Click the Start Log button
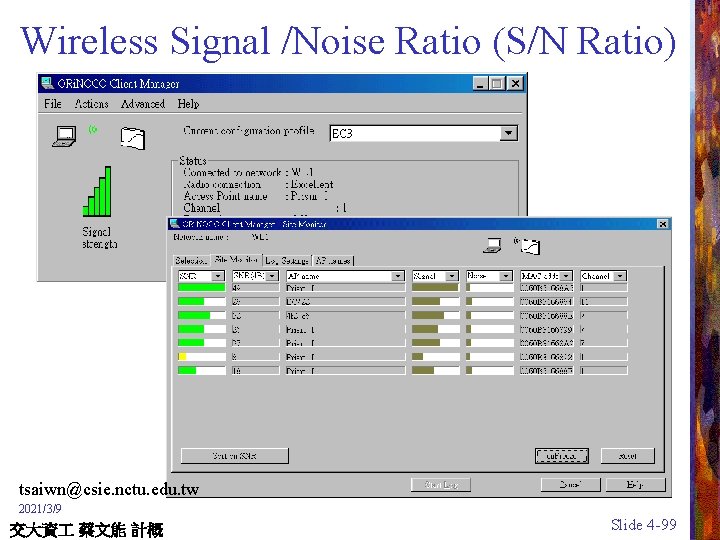This screenshot has height=540, width=720. click(x=441, y=484)
